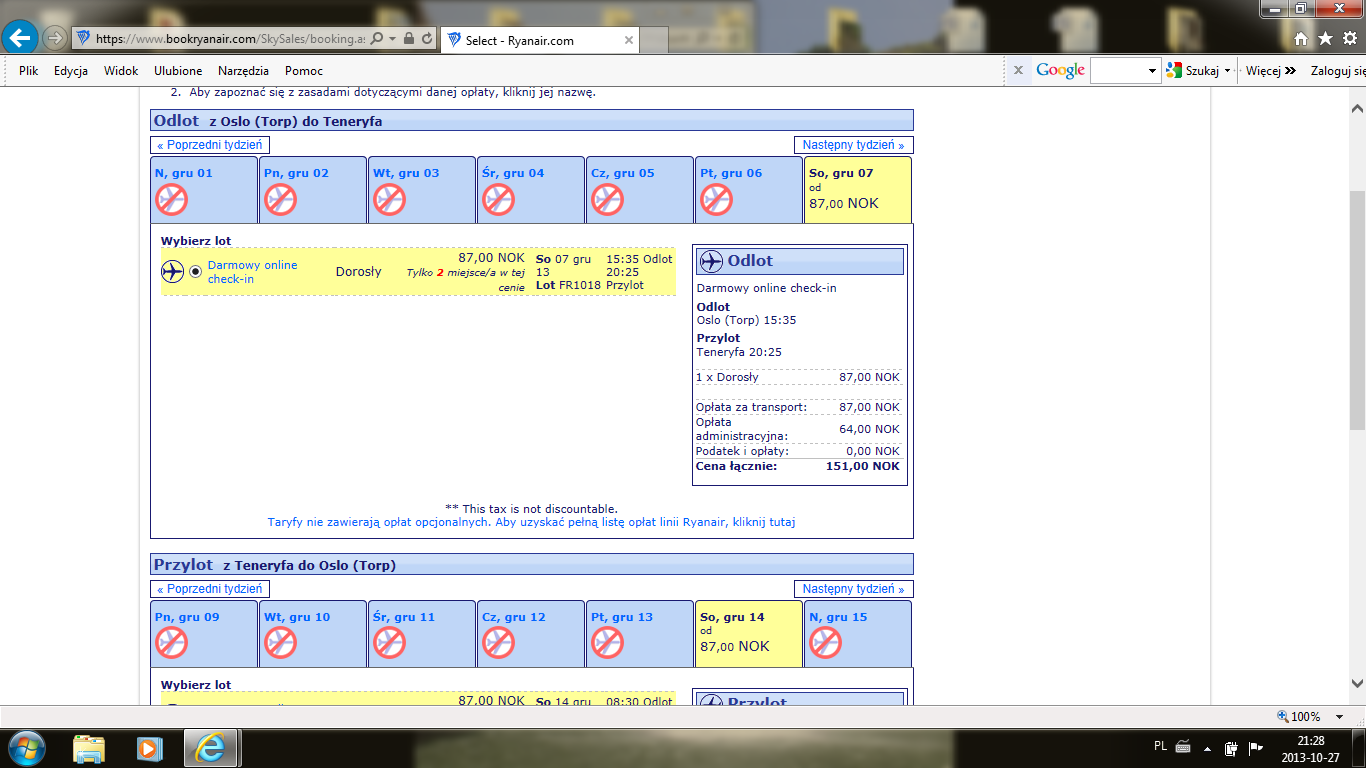Launch Windows Media Player from the taskbar
The width and height of the screenshot is (1366, 768).
tap(149, 748)
